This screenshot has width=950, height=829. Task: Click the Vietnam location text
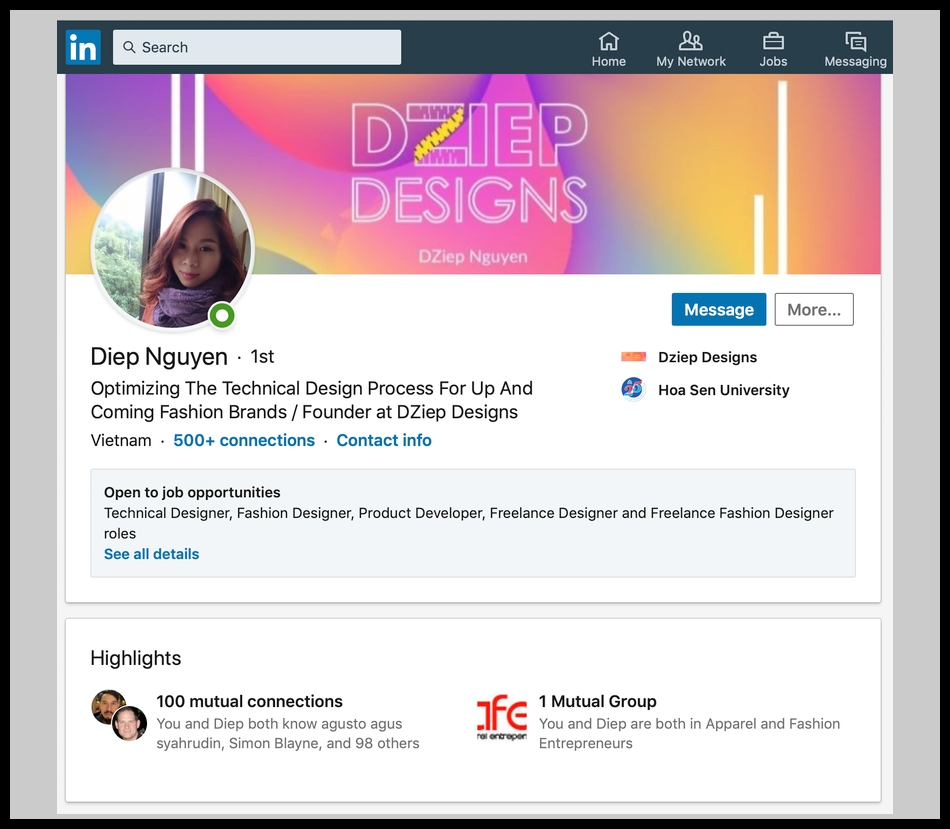click(121, 440)
